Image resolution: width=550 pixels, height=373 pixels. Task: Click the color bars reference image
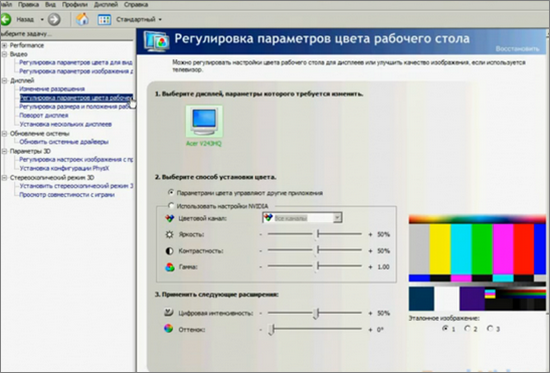(477, 263)
